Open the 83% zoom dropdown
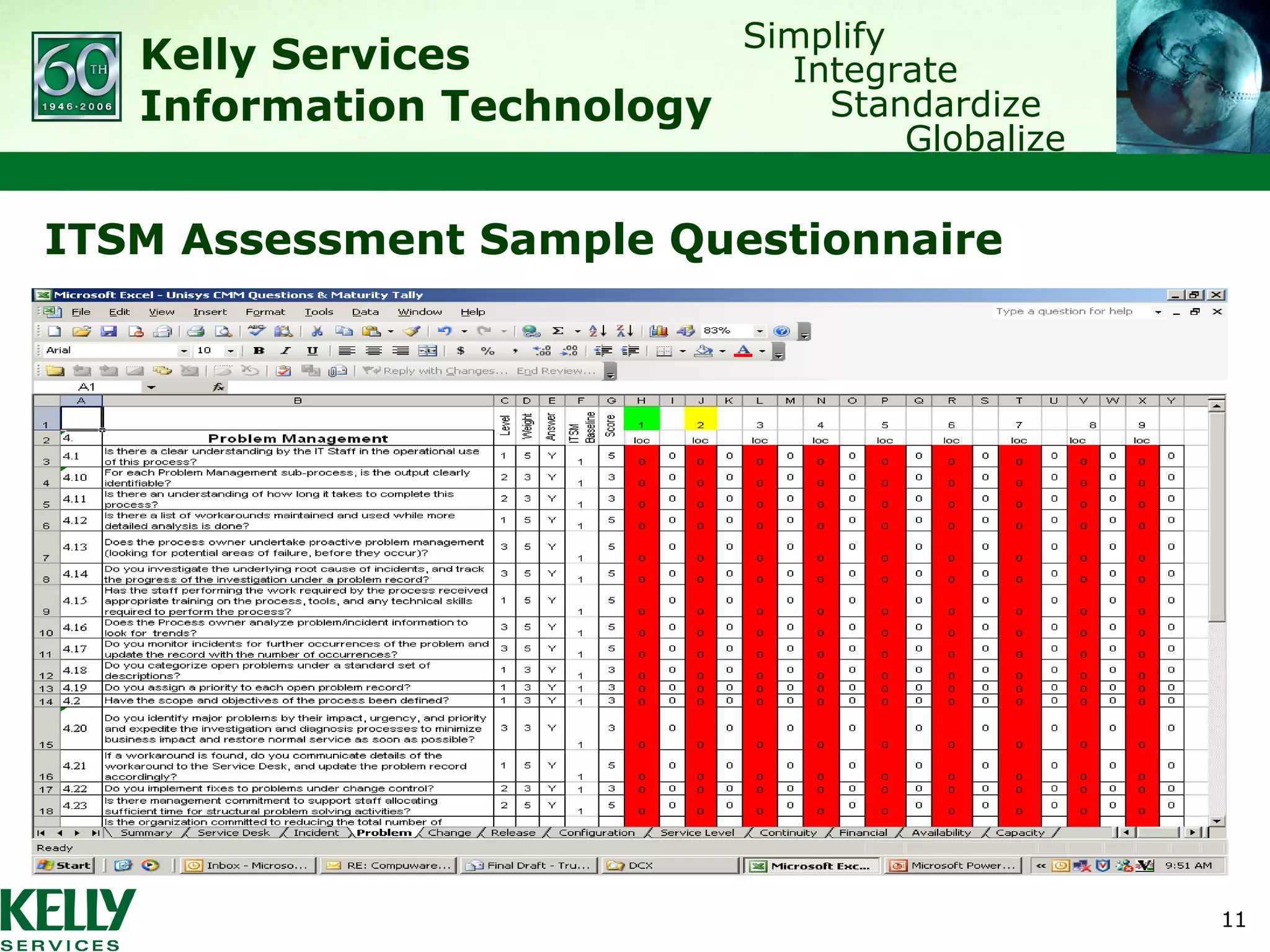Image resolution: width=1270 pixels, height=952 pixels. [x=760, y=332]
